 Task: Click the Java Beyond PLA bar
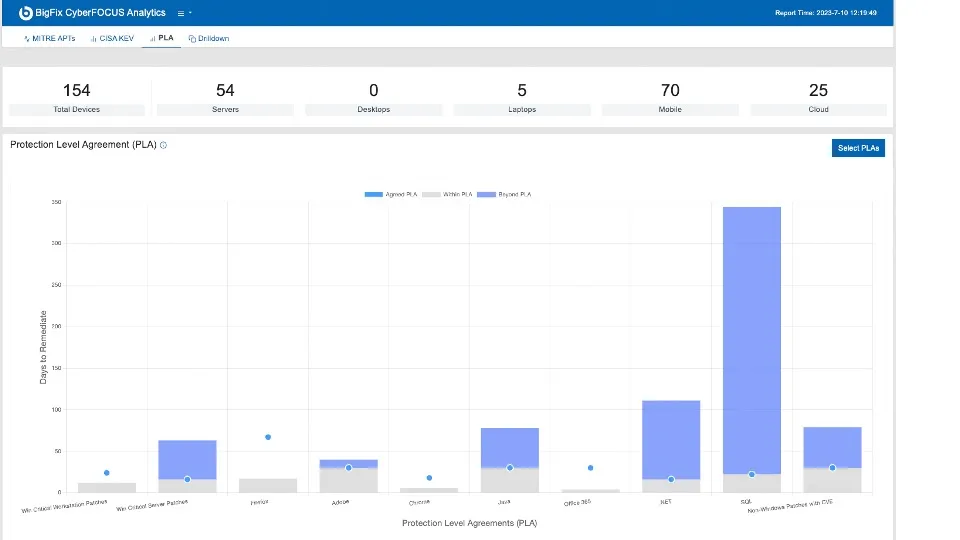pyautogui.click(x=510, y=445)
